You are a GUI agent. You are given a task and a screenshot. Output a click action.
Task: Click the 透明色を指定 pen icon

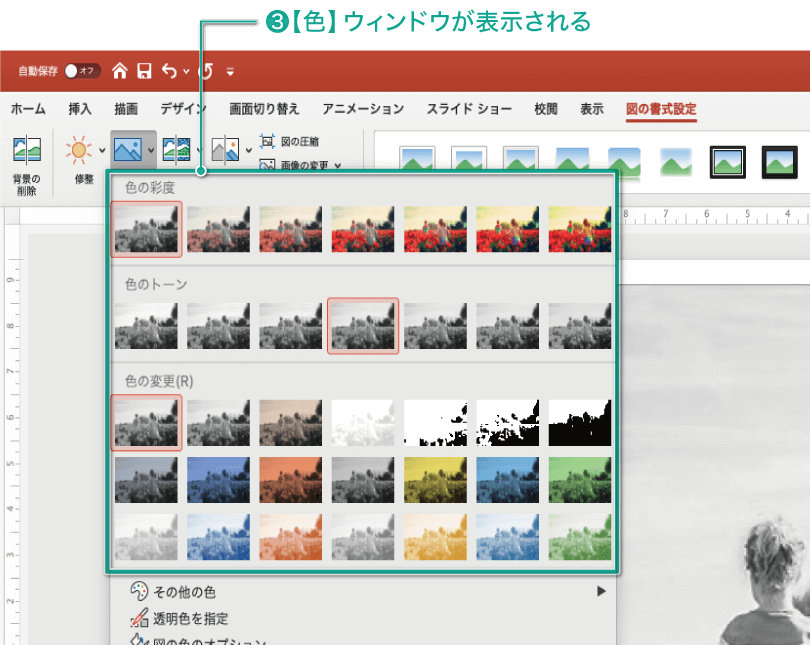[139, 618]
